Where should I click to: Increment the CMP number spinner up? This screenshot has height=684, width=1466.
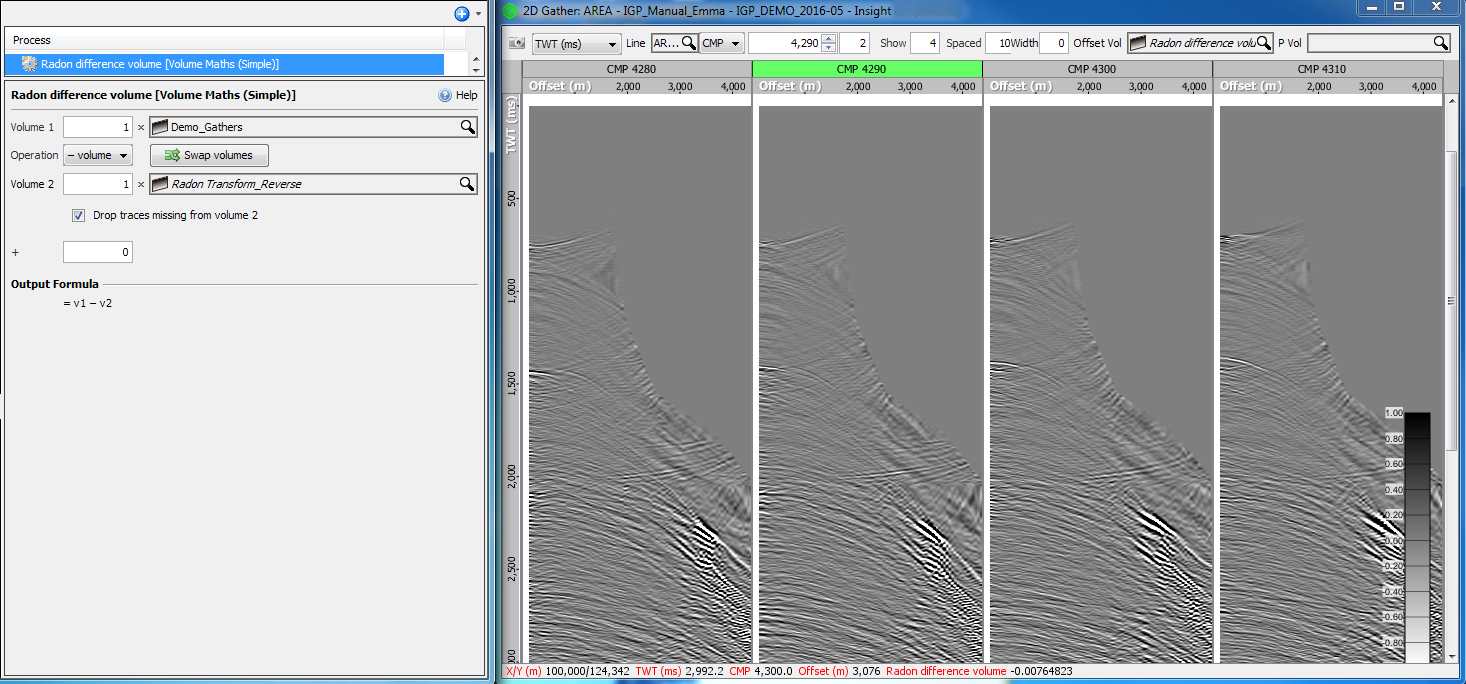tap(828, 38)
